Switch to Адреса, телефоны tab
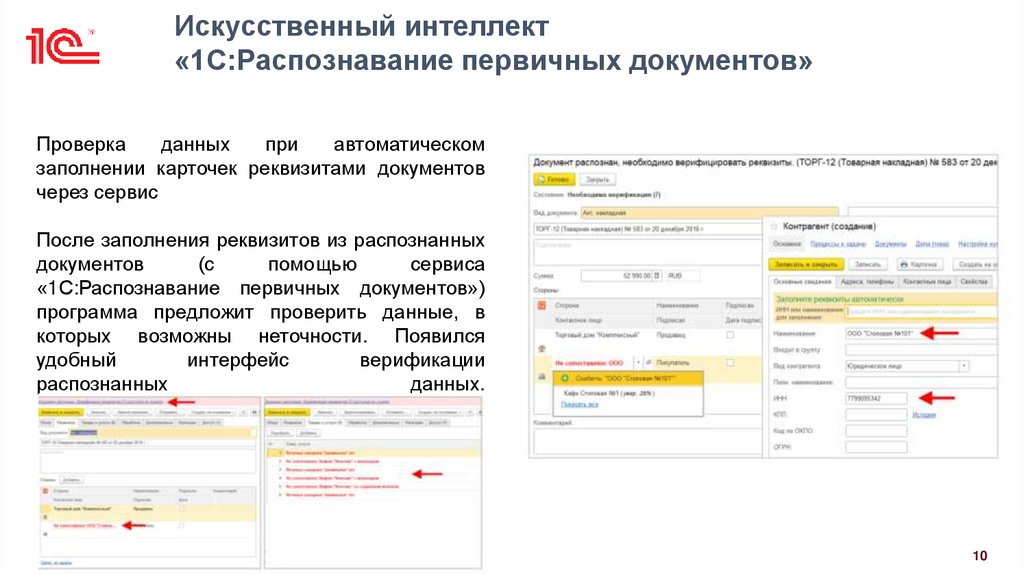Screen dimensions: 1024x574 [x=867, y=281]
